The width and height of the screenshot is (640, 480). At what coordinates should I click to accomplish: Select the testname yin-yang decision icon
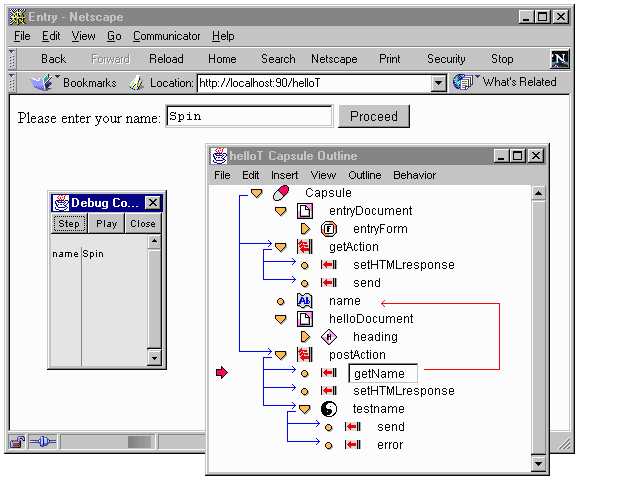pos(329,409)
